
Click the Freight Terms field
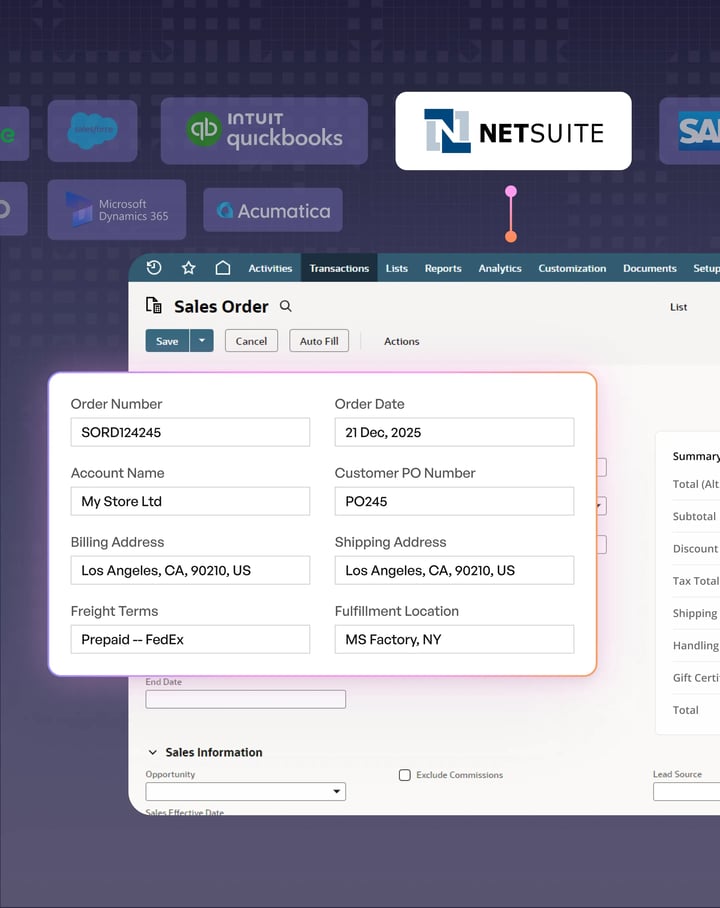click(190, 640)
